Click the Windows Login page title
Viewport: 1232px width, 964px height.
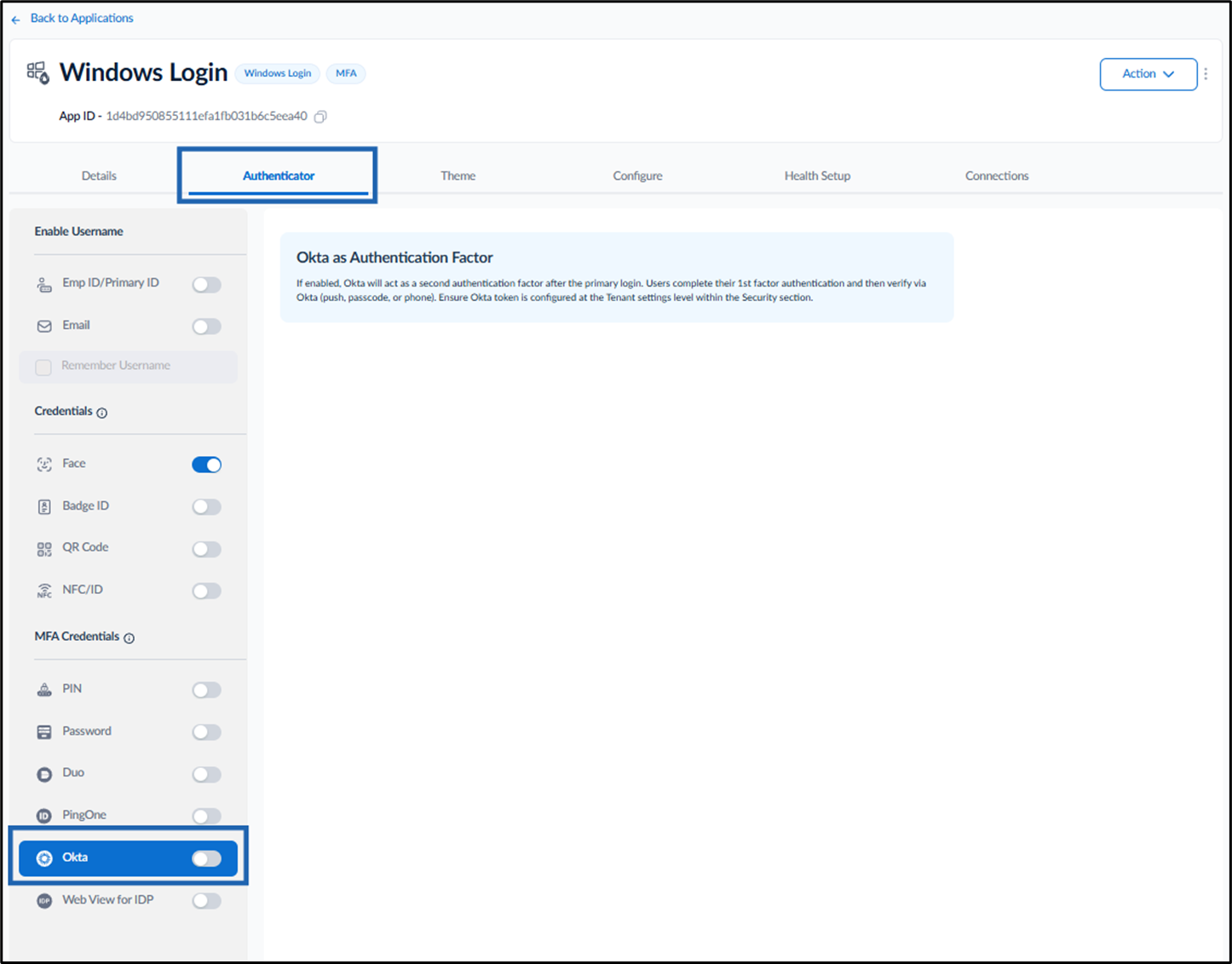click(143, 72)
